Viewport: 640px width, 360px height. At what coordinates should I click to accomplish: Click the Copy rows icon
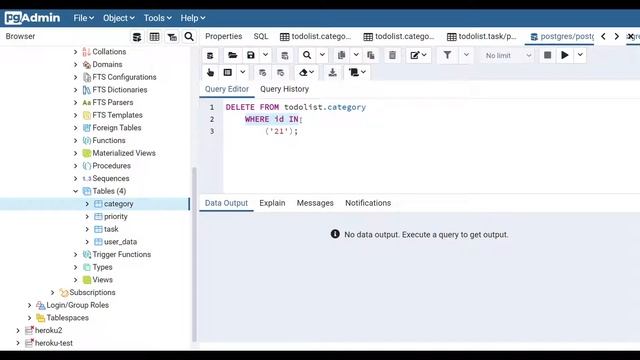click(x=341, y=55)
